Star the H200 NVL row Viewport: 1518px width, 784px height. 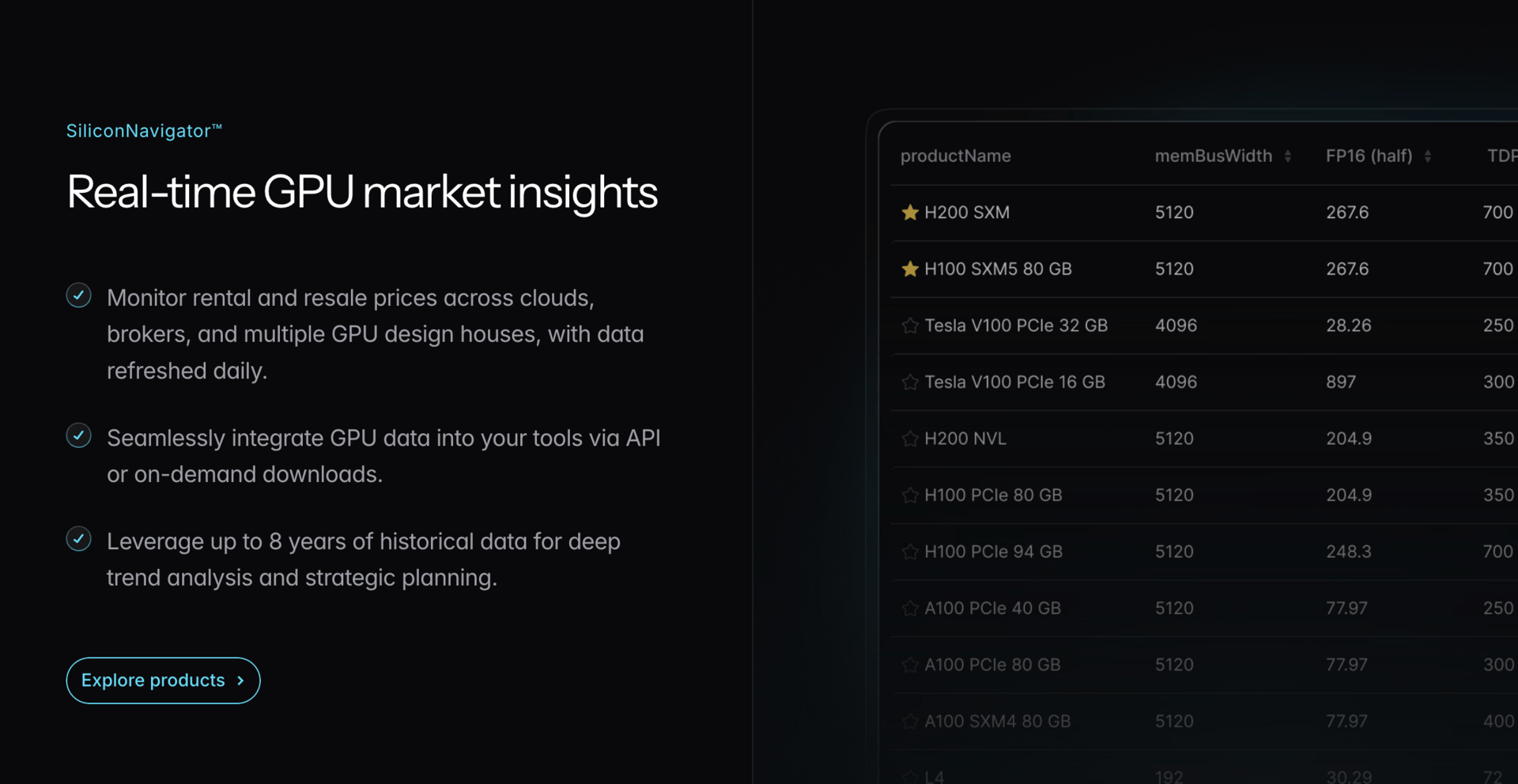(910, 439)
